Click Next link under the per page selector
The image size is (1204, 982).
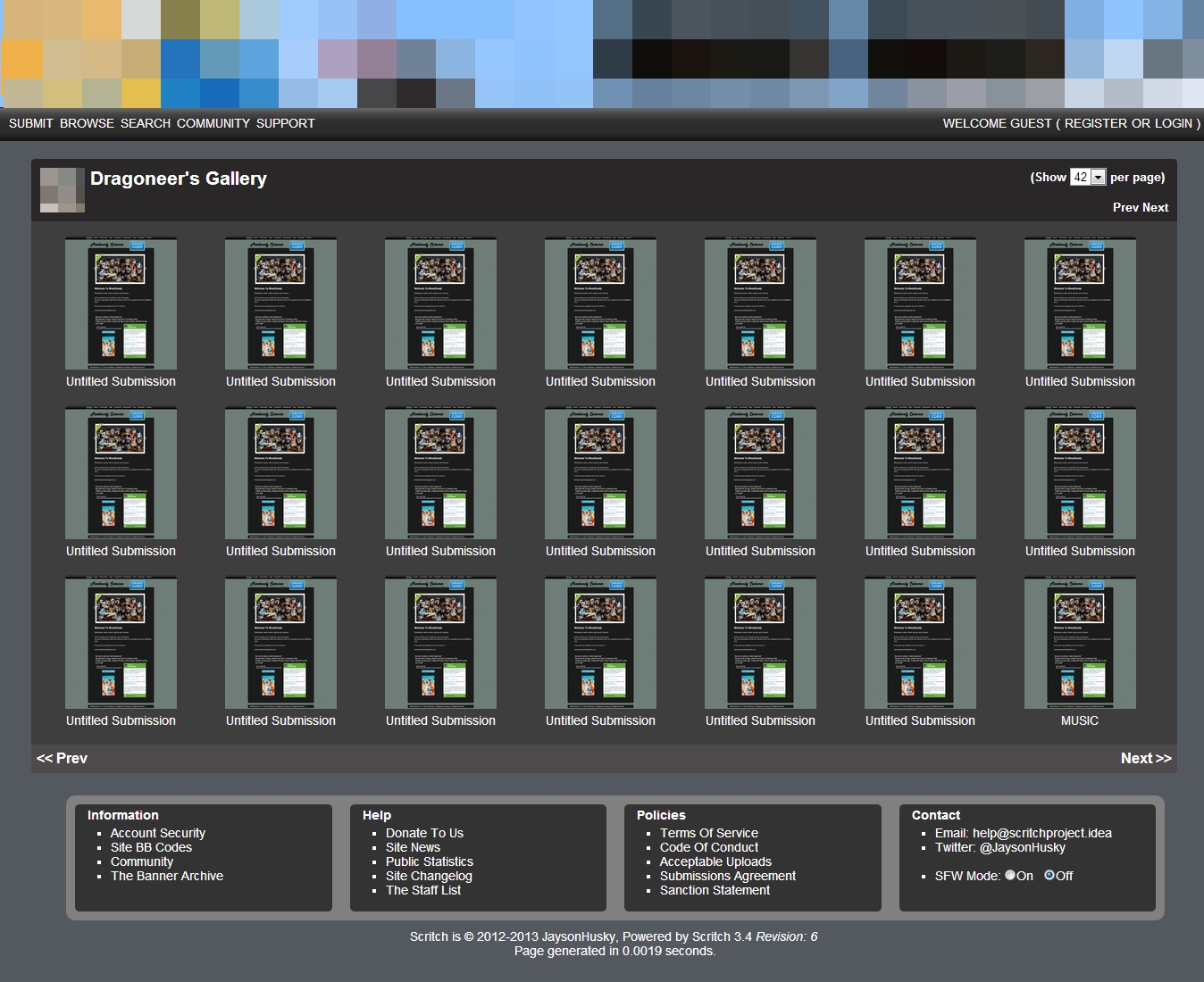[x=1155, y=207]
